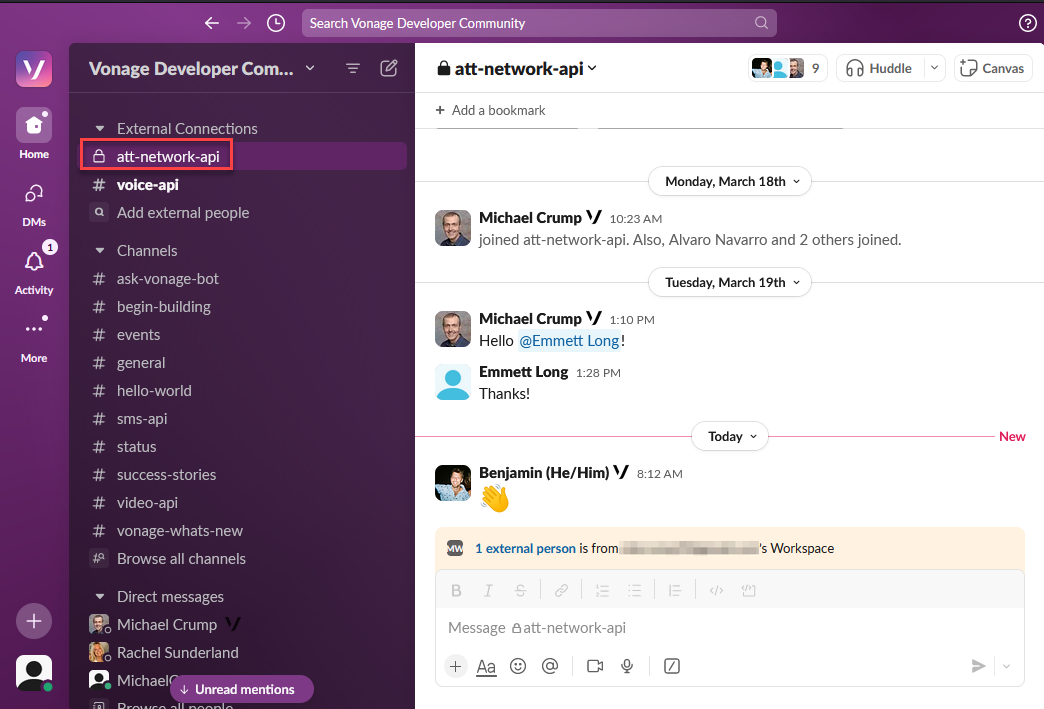Open the Canvas for this channel
Image resolution: width=1044 pixels, height=709 pixels.
[993, 68]
